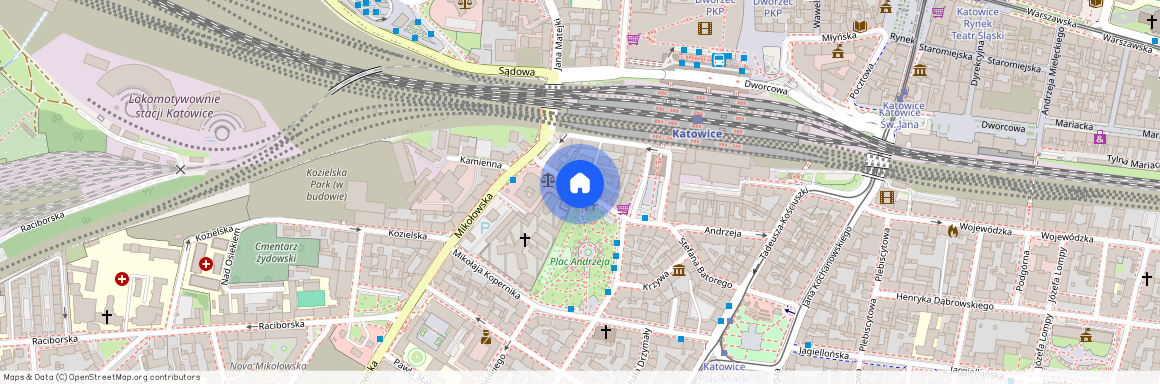Click the museum icon near Rynek
1160x384 pixels.
pyautogui.click(x=920, y=71)
